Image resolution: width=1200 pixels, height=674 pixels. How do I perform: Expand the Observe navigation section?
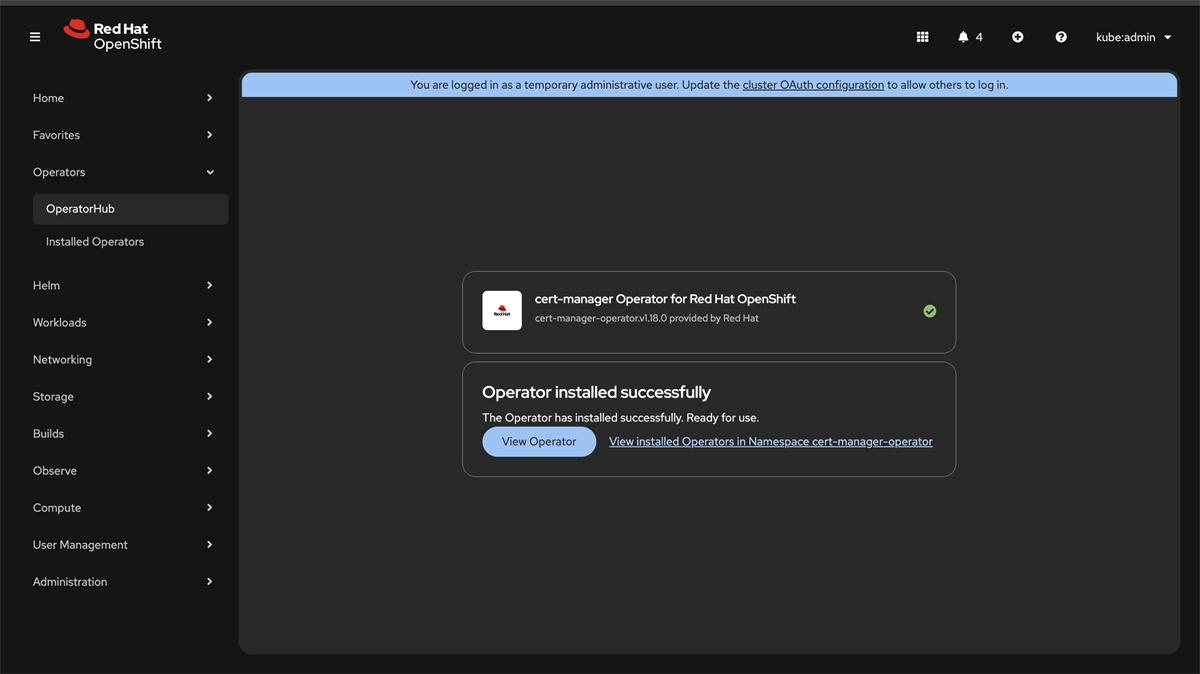pos(123,471)
